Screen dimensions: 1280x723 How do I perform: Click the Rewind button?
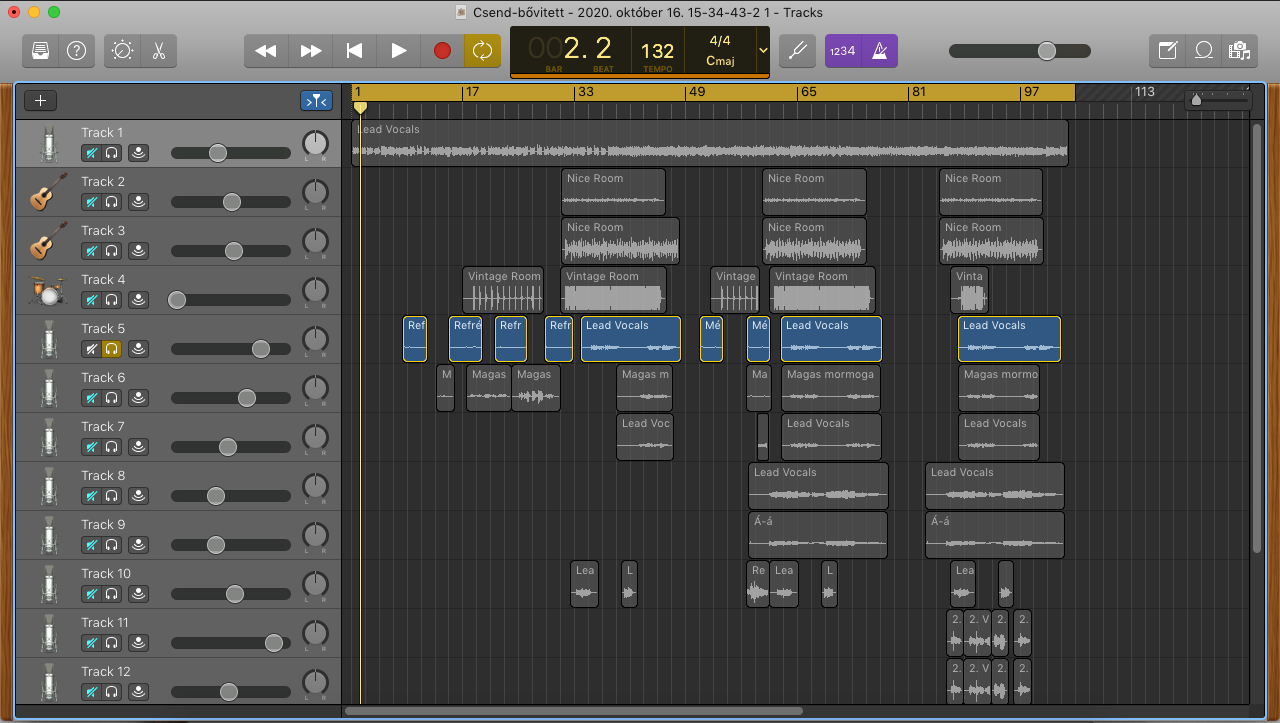pos(266,50)
